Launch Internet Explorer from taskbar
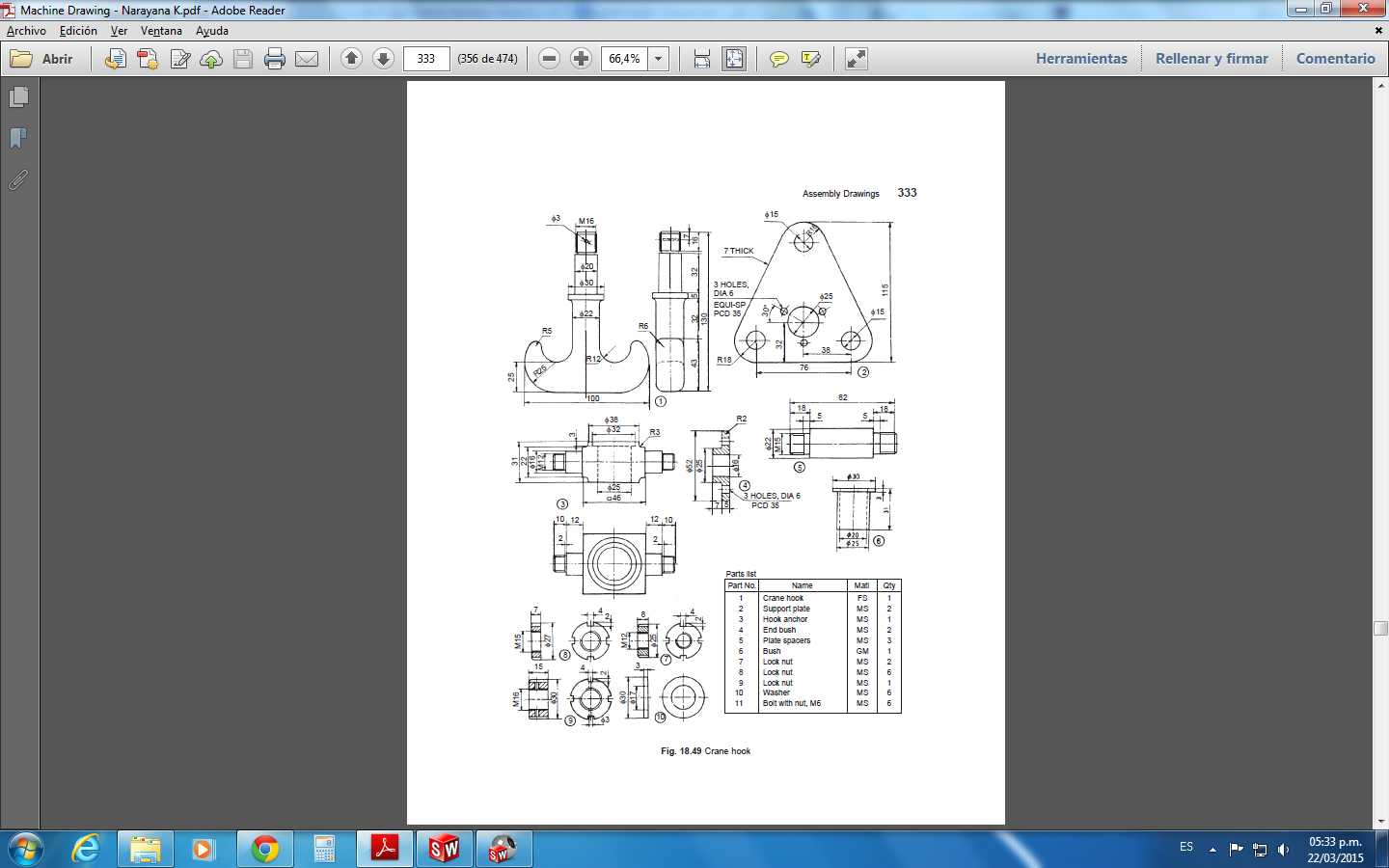This screenshot has height=868, width=1389. click(x=87, y=850)
